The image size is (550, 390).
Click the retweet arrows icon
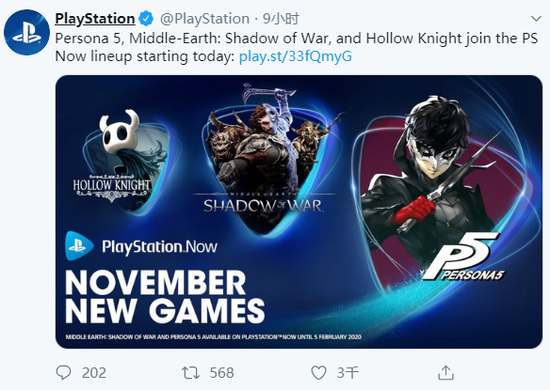click(x=190, y=373)
